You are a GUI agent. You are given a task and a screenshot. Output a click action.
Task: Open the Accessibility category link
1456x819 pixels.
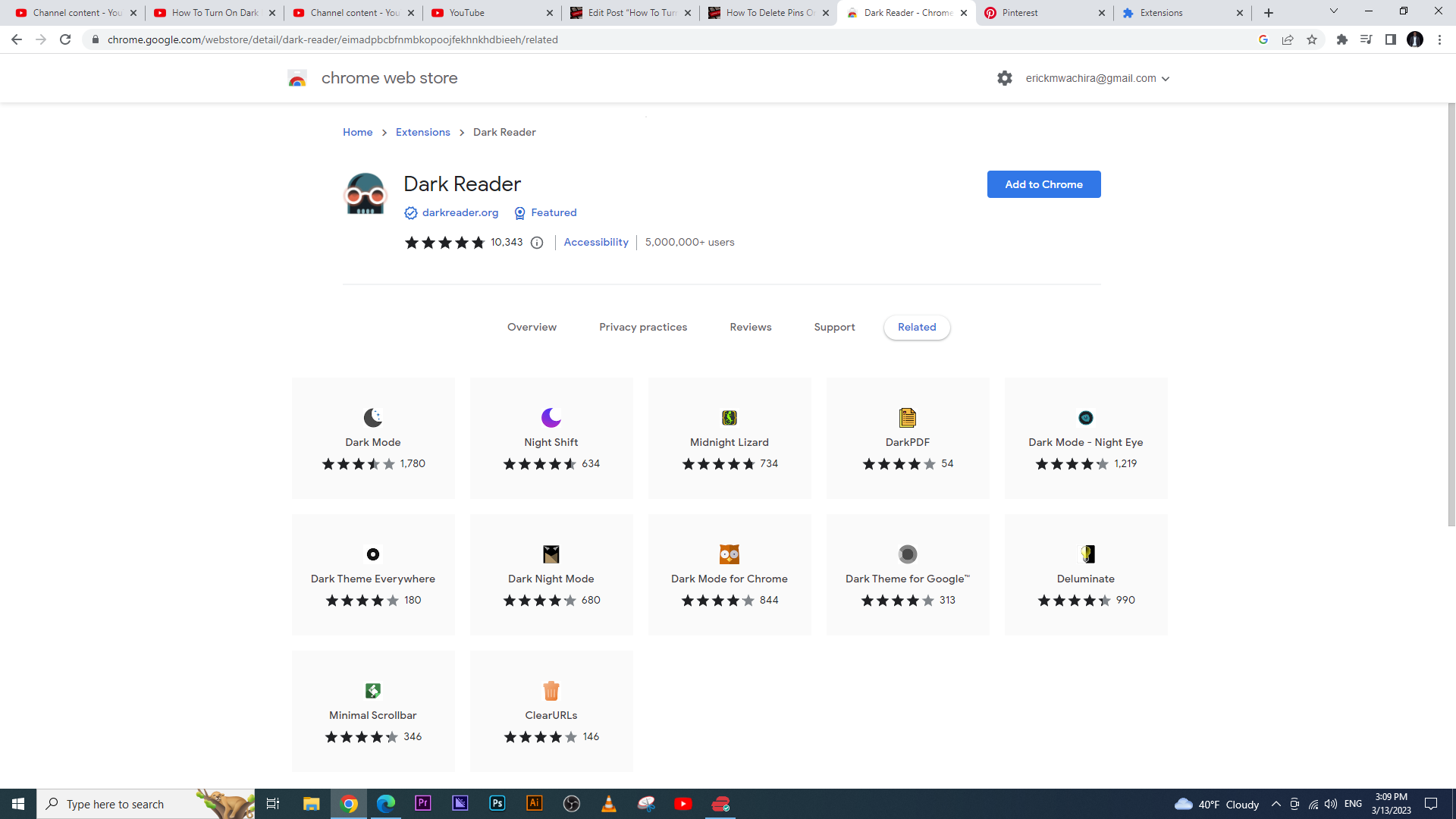point(596,243)
